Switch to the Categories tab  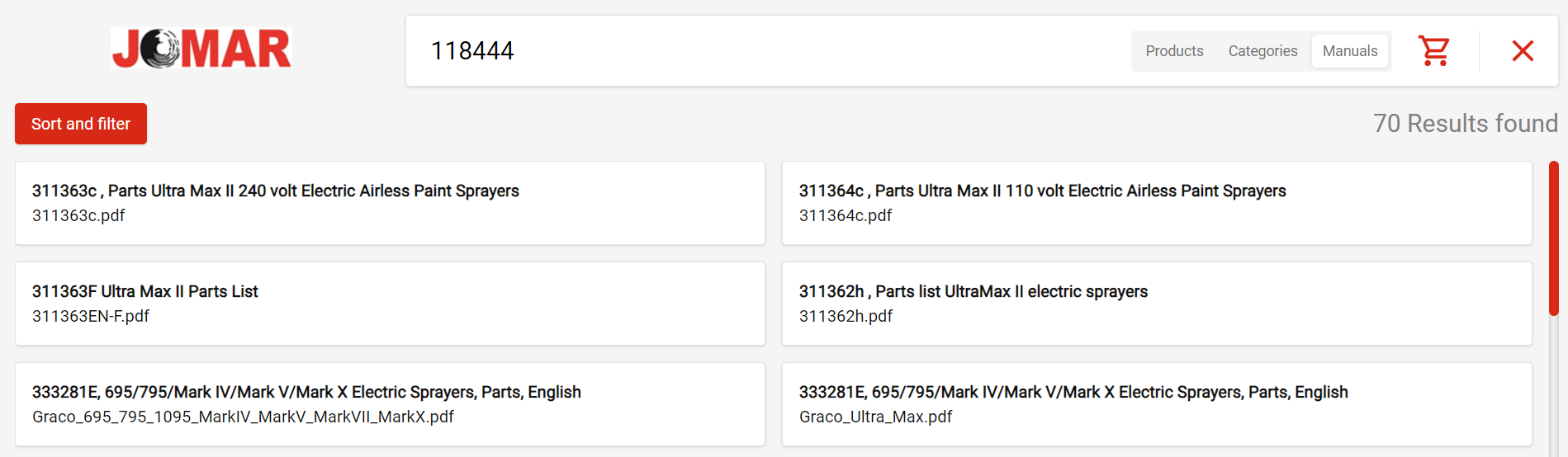pyautogui.click(x=1262, y=51)
